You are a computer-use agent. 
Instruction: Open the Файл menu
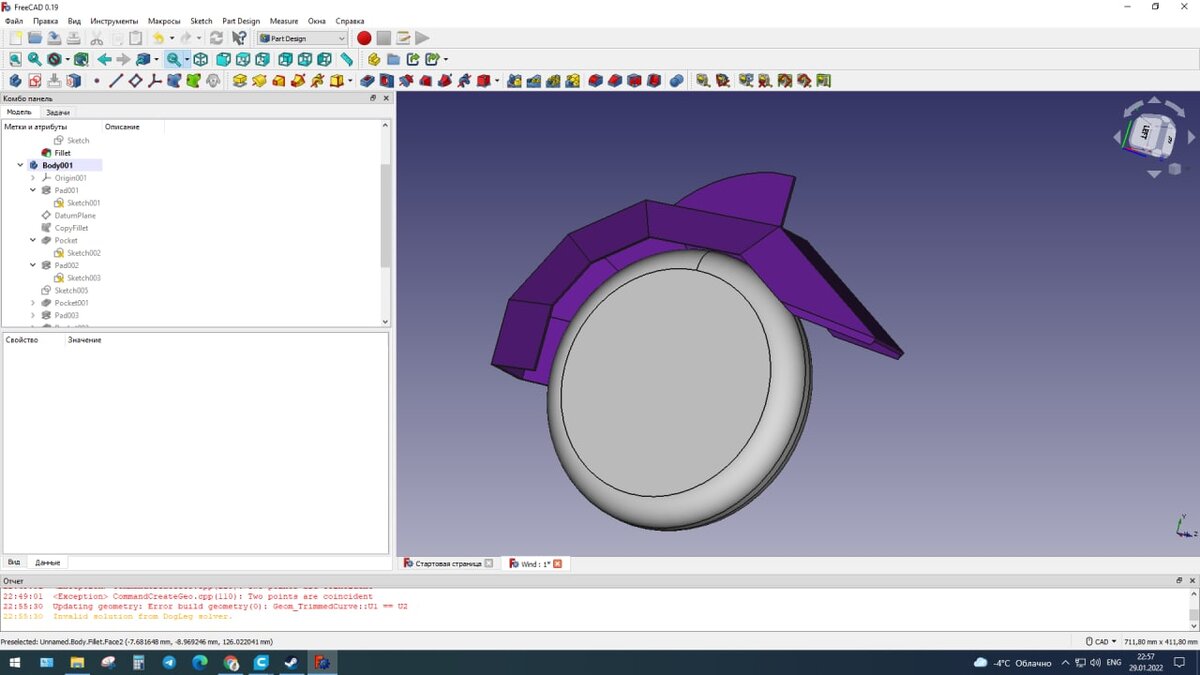(x=14, y=21)
